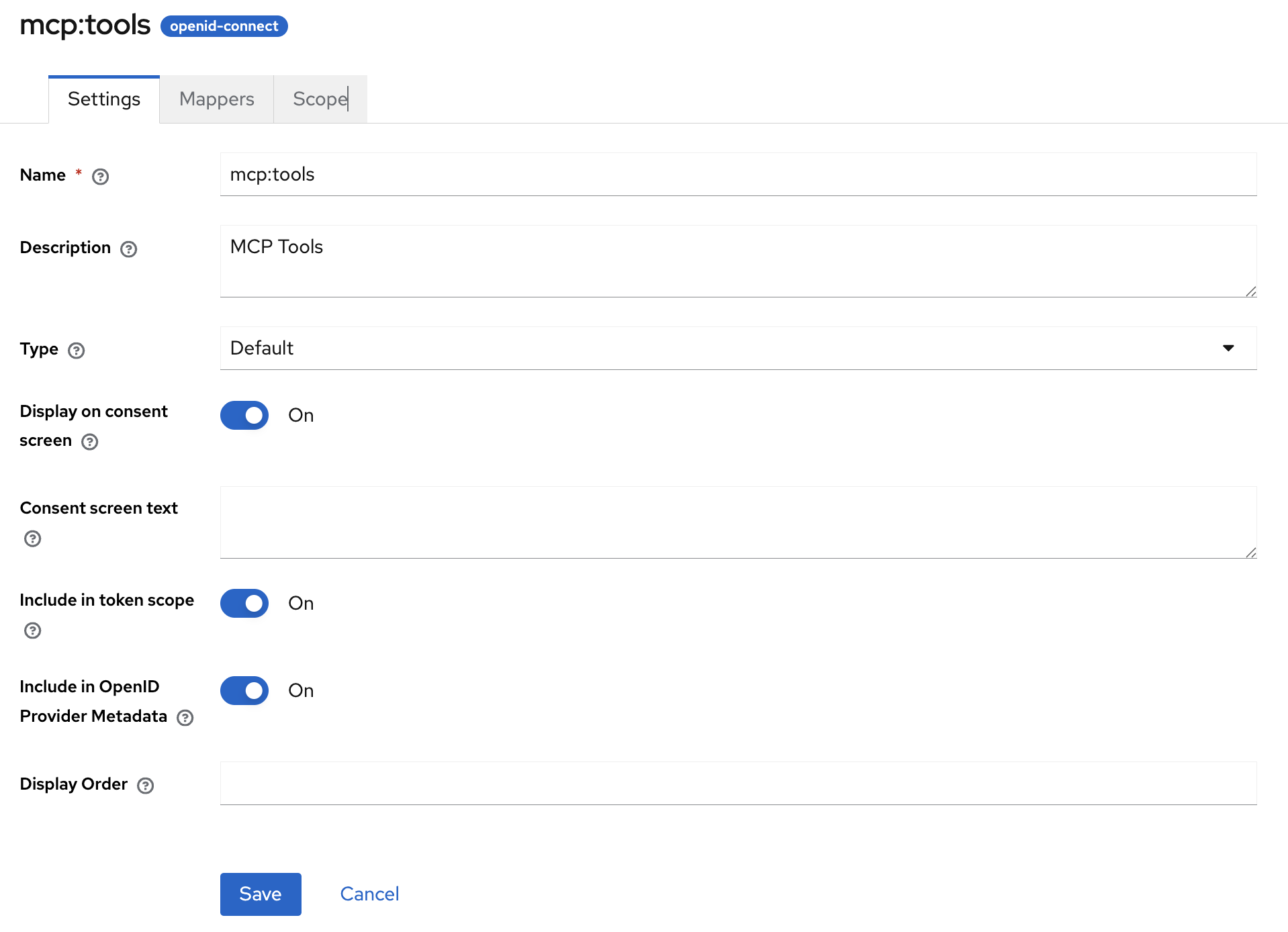Click help icon for Display on consent screen
Screen dimensions: 1288x932
[89, 442]
